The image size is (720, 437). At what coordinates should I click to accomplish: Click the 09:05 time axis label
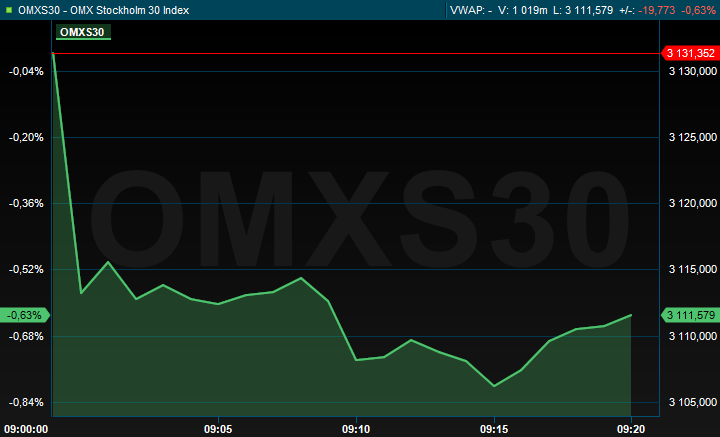[x=218, y=427]
